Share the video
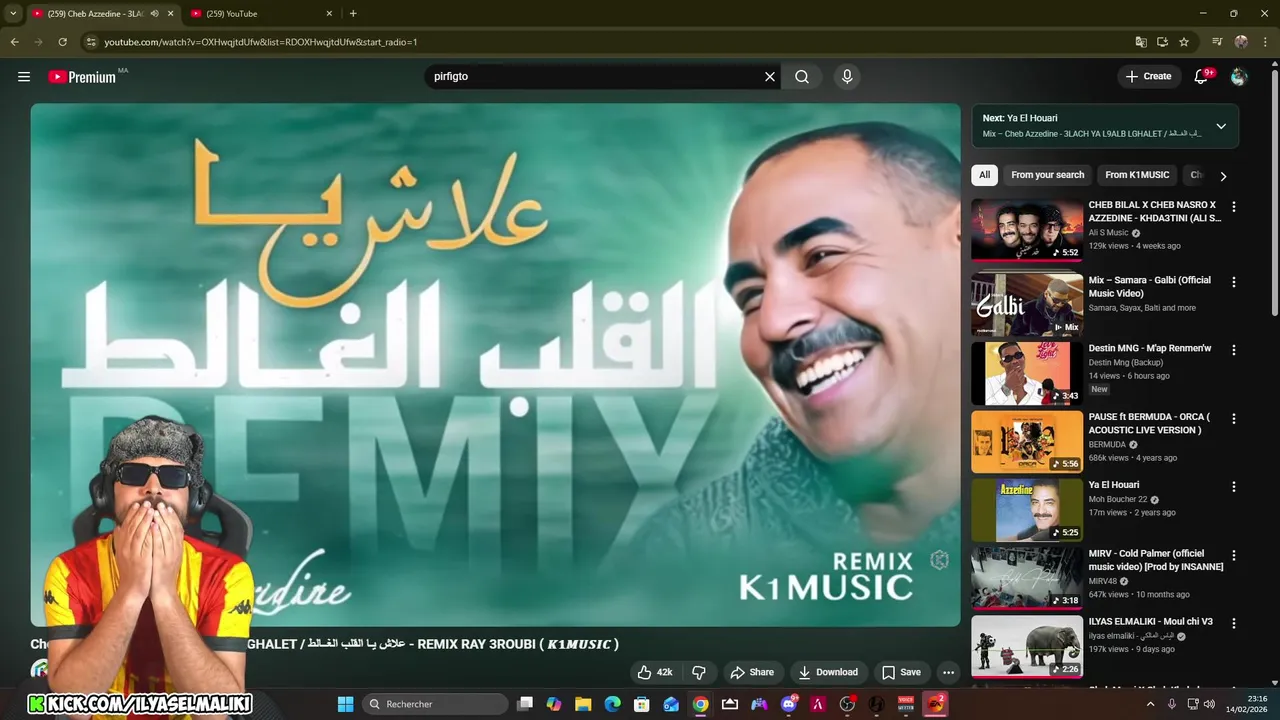The height and width of the screenshot is (720, 1280). [x=752, y=672]
